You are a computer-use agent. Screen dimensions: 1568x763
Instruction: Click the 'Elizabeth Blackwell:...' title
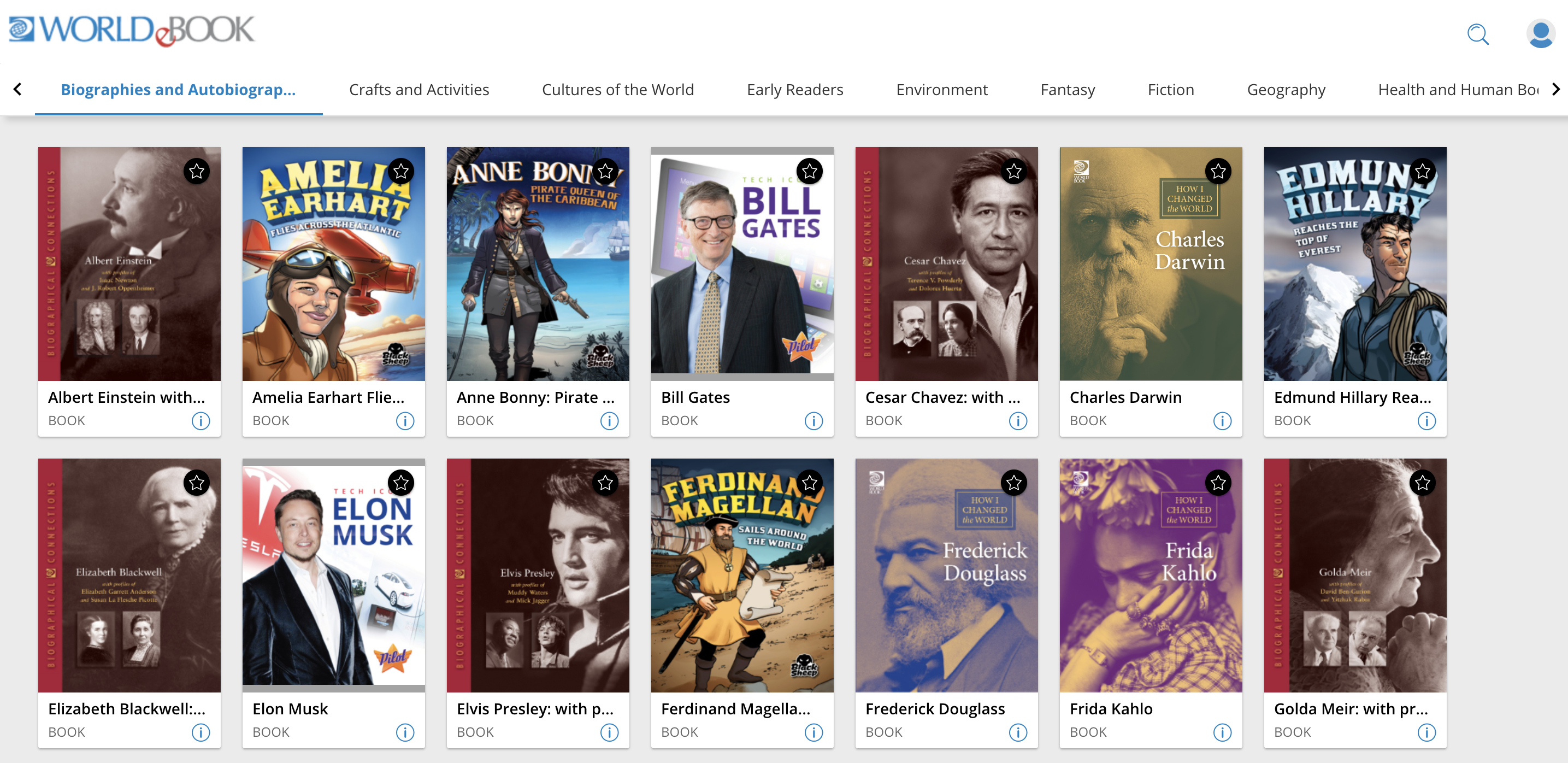pyautogui.click(x=127, y=709)
